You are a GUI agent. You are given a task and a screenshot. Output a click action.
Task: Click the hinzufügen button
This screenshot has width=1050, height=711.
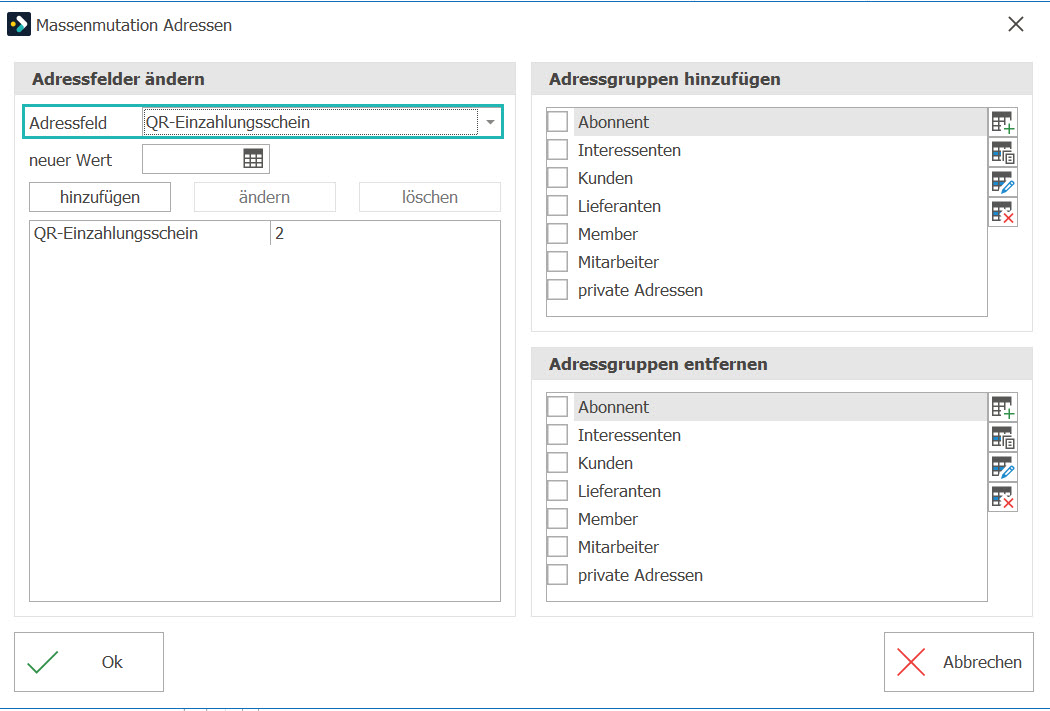click(100, 198)
